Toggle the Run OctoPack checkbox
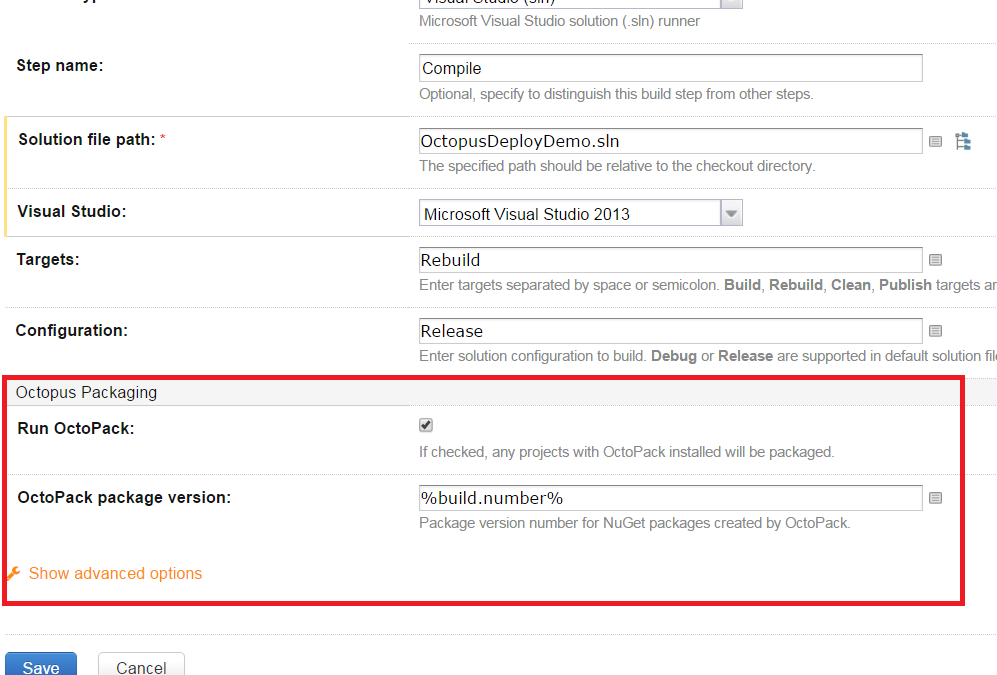The height and width of the screenshot is (675, 997). [426, 426]
